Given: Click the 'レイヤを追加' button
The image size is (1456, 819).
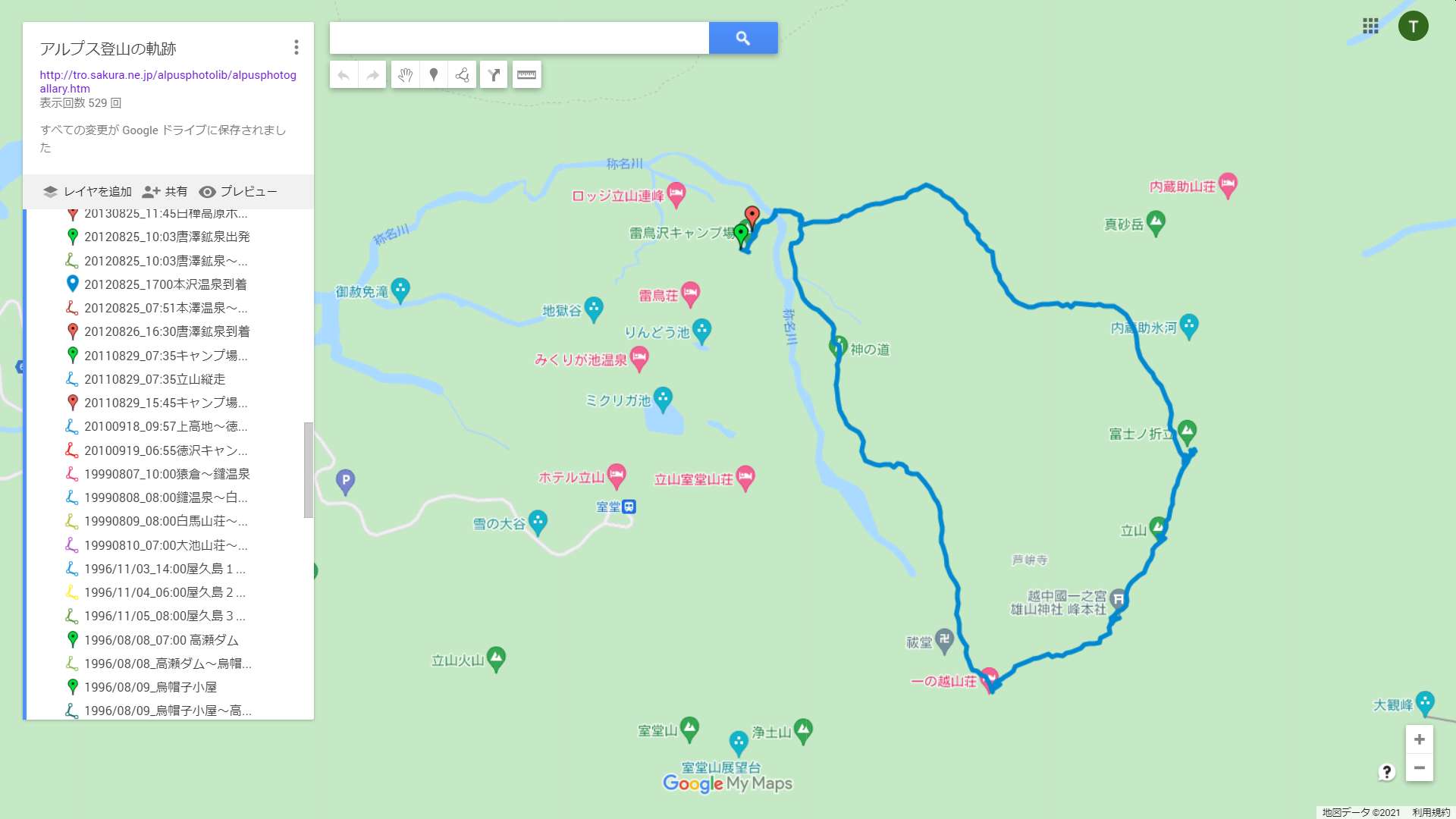Looking at the screenshot, I should point(87,192).
